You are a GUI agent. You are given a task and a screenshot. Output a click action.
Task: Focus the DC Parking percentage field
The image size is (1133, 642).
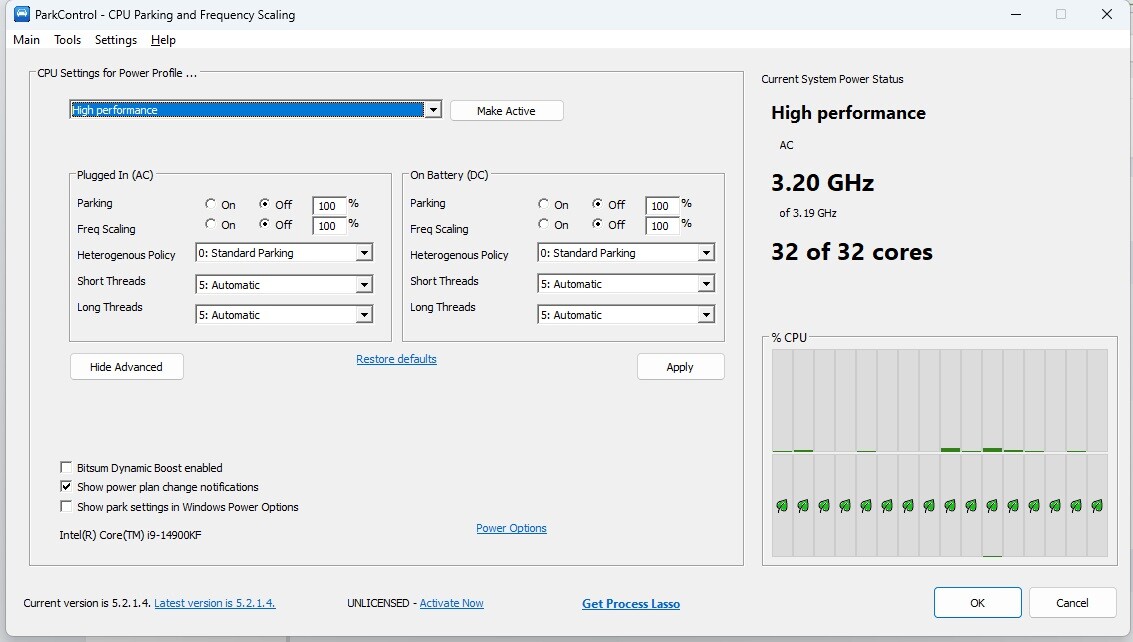pos(662,205)
